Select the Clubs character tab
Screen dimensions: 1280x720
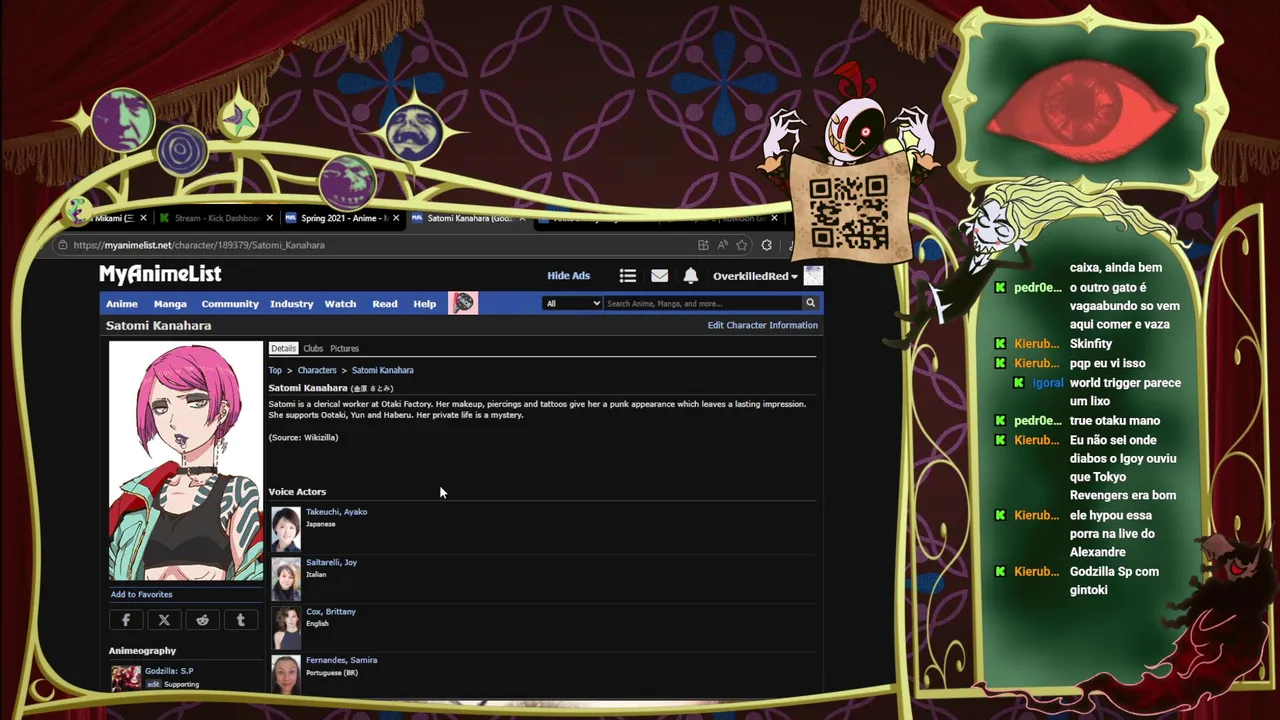(313, 348)
